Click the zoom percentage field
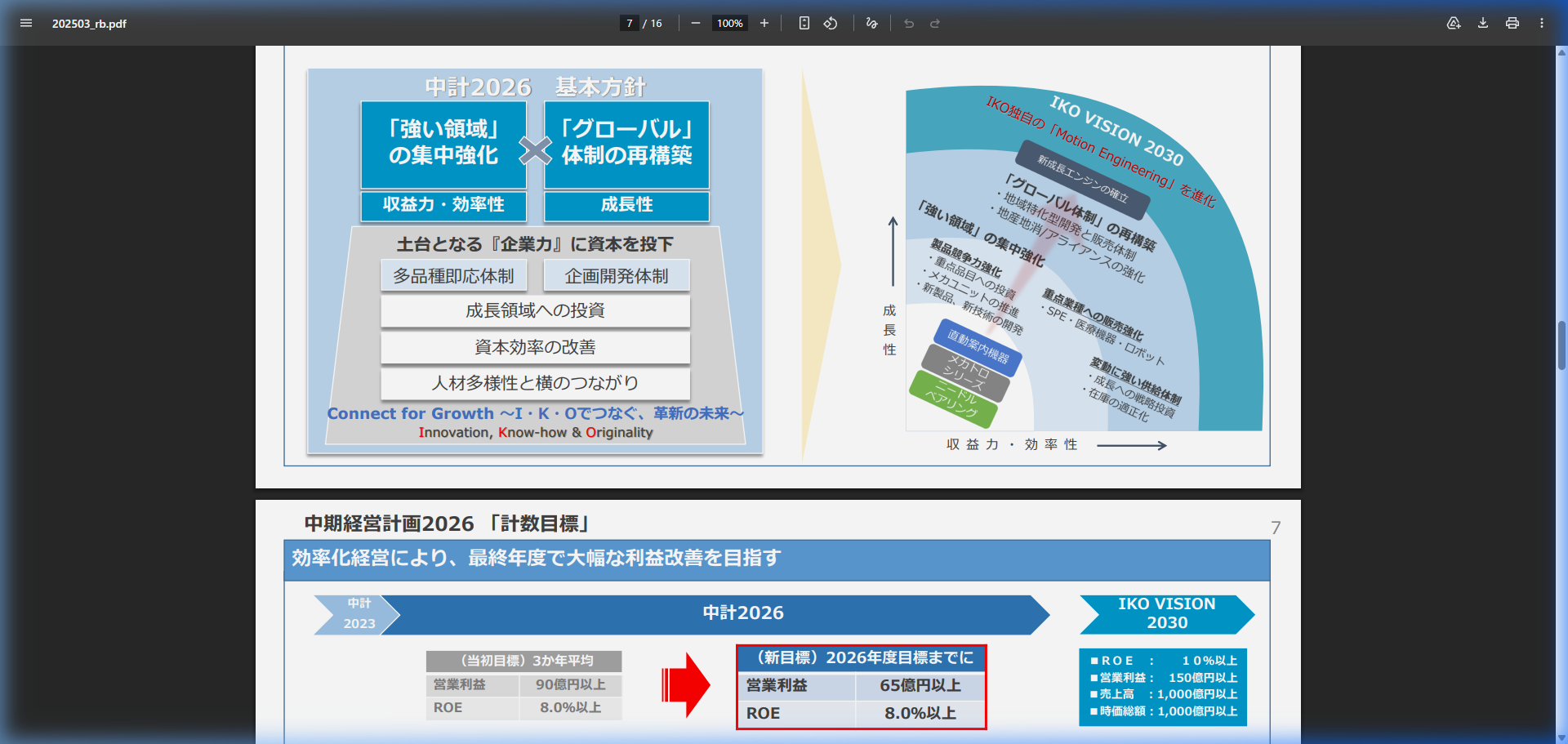 point(729,24)
